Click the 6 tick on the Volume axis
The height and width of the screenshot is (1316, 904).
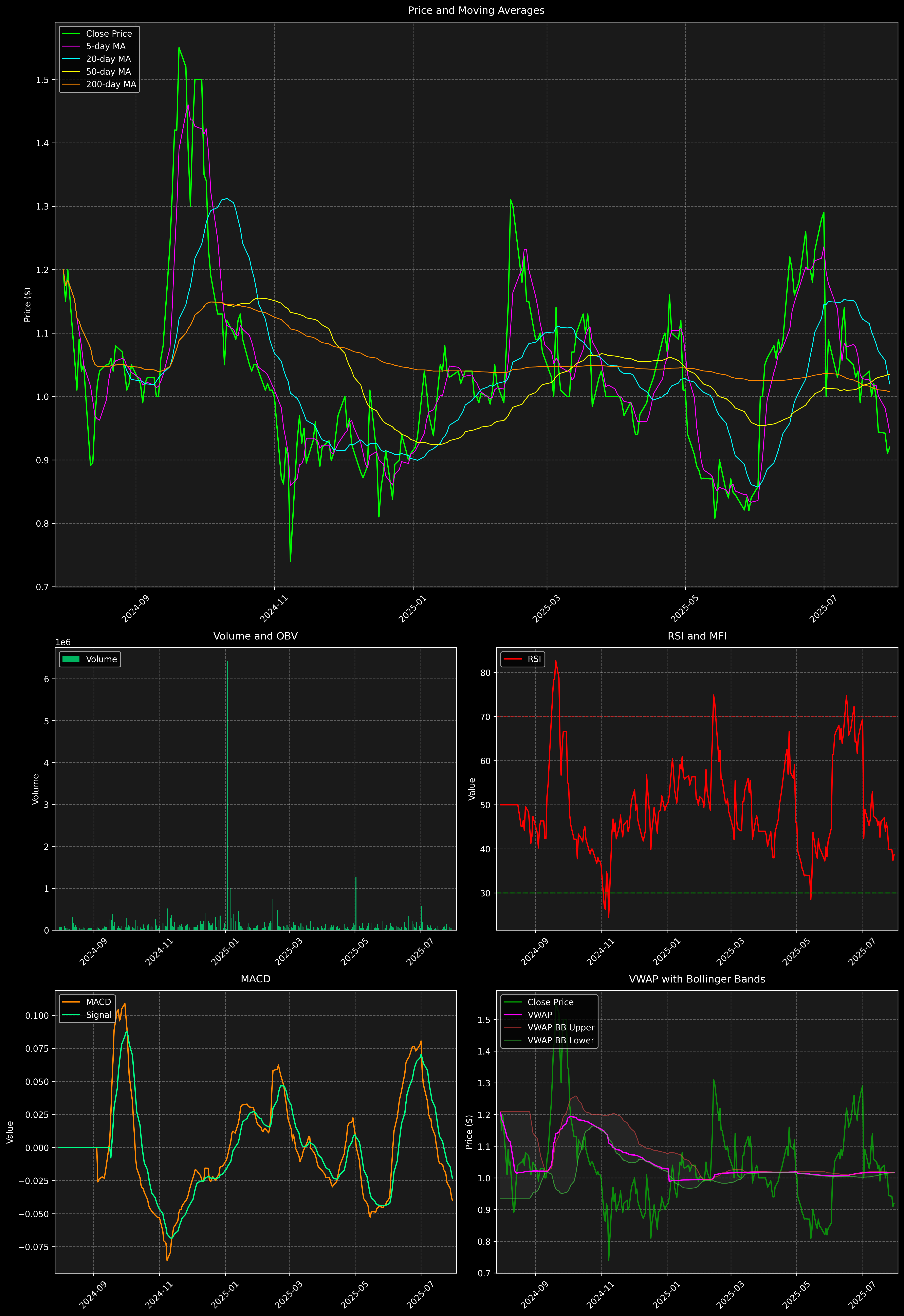[x=47, y=679]
